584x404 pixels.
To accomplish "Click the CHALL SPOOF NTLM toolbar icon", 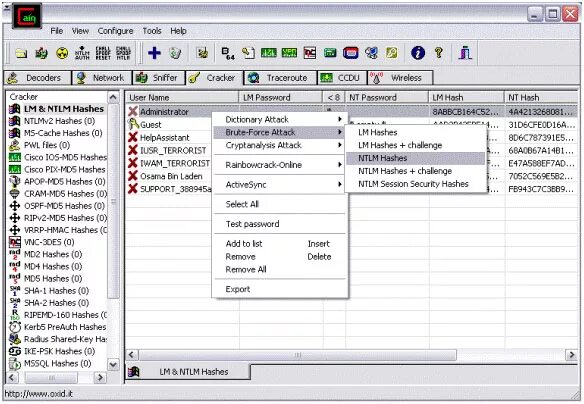I will (x=123, y=53).
